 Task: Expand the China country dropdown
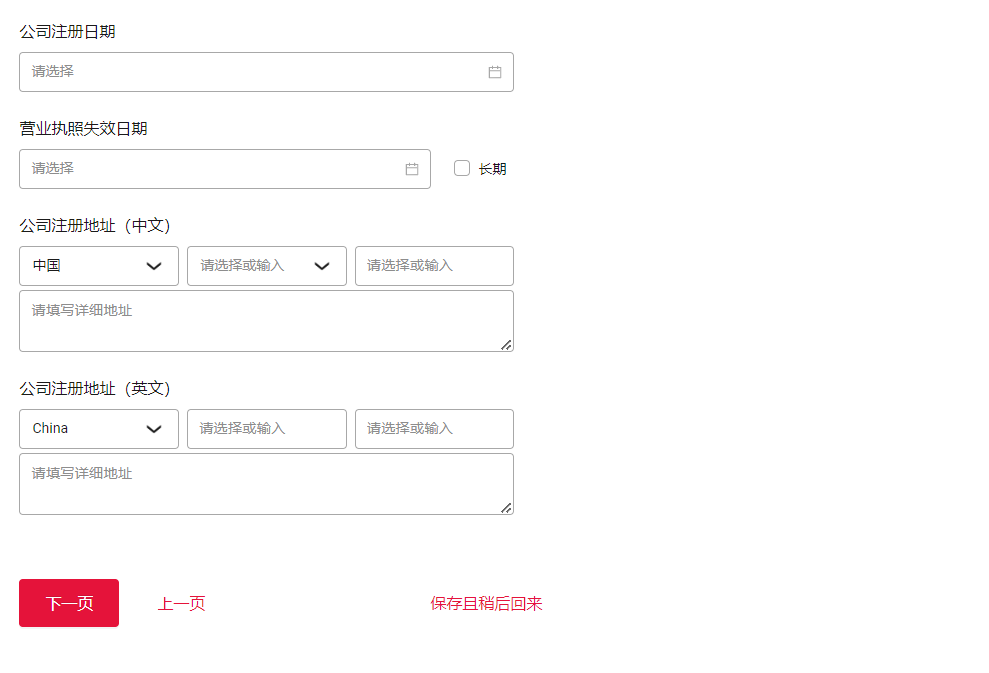pyautogui.click(x=98, y=428)
